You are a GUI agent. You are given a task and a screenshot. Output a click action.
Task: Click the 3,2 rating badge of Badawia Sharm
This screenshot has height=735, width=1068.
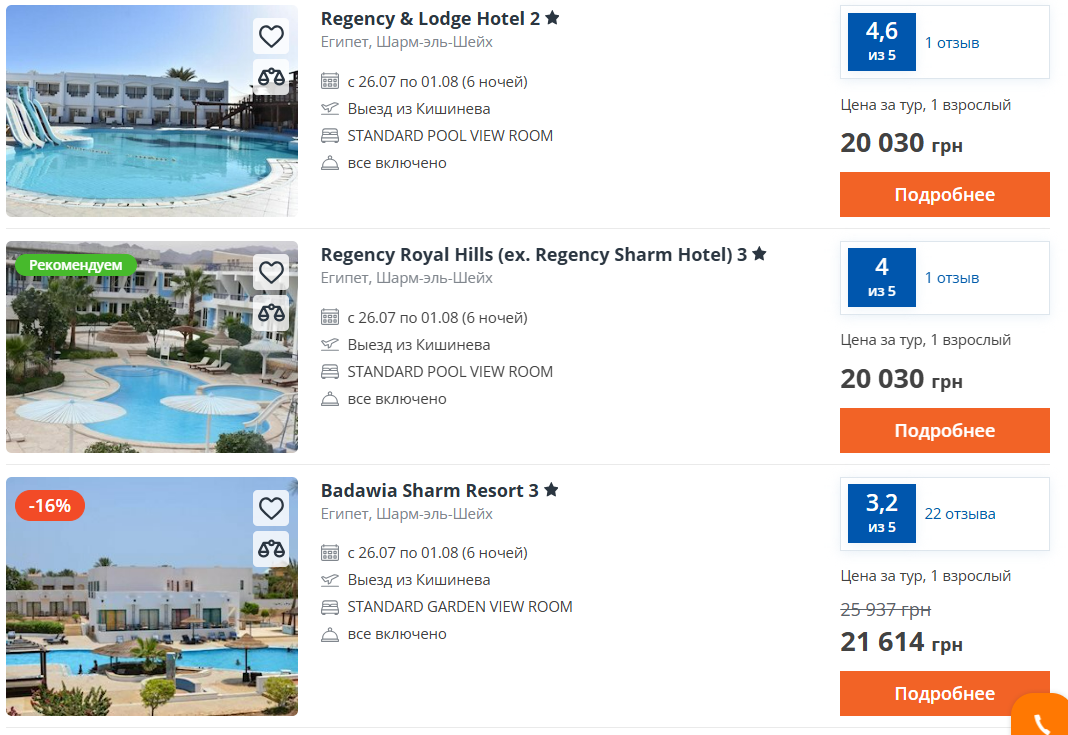(x=881, y=513)
